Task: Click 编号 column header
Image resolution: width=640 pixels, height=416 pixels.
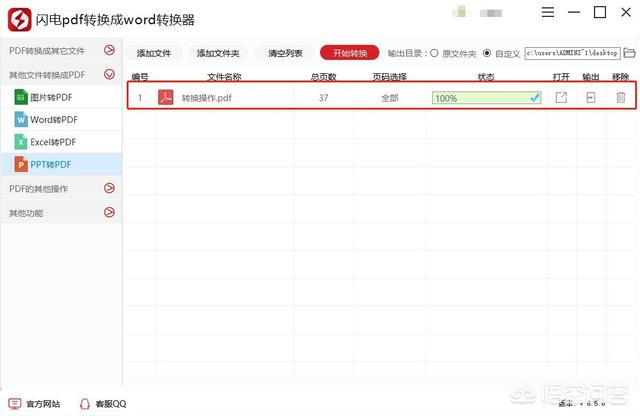Action: point(140,76)
